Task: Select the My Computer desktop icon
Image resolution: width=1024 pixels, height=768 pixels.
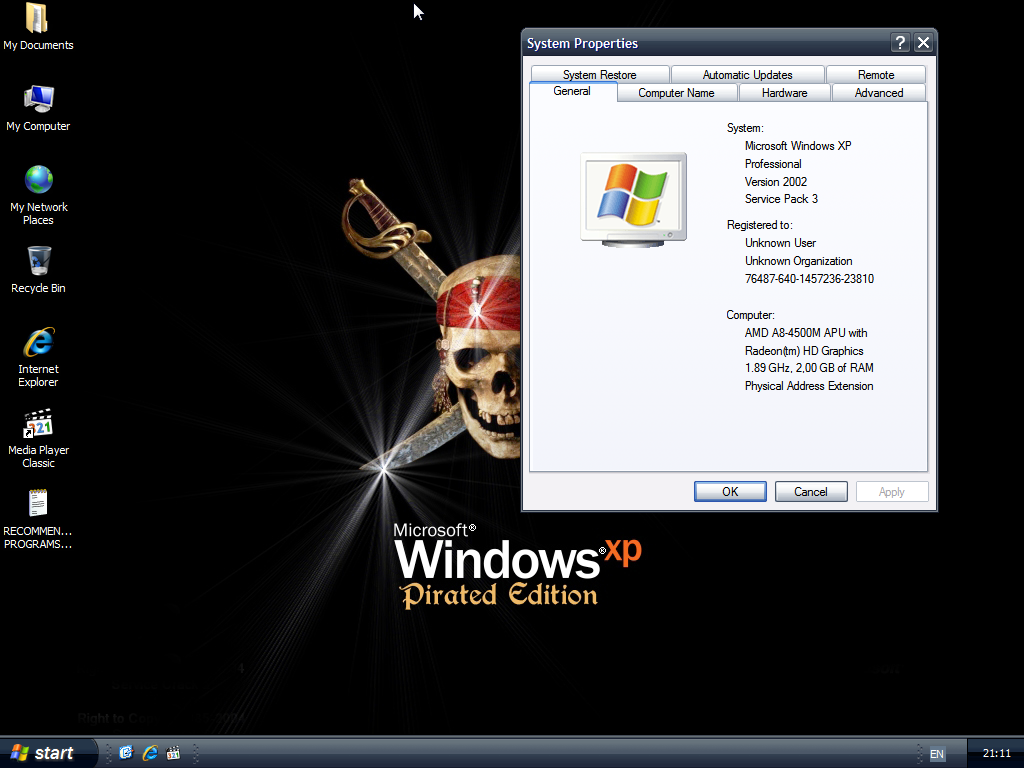Action: point(38,108)
